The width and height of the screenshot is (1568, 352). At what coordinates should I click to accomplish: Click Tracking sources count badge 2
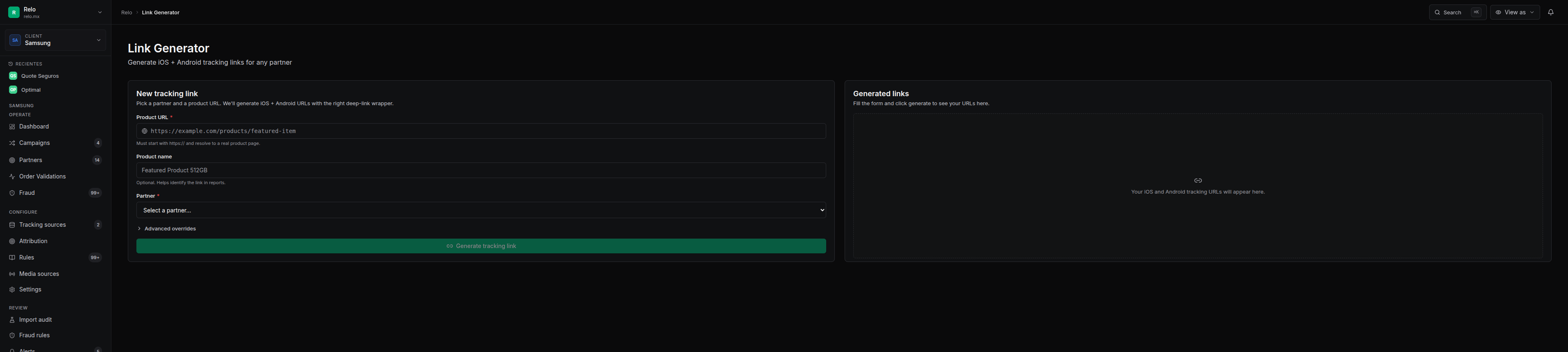tap(98, 225)
